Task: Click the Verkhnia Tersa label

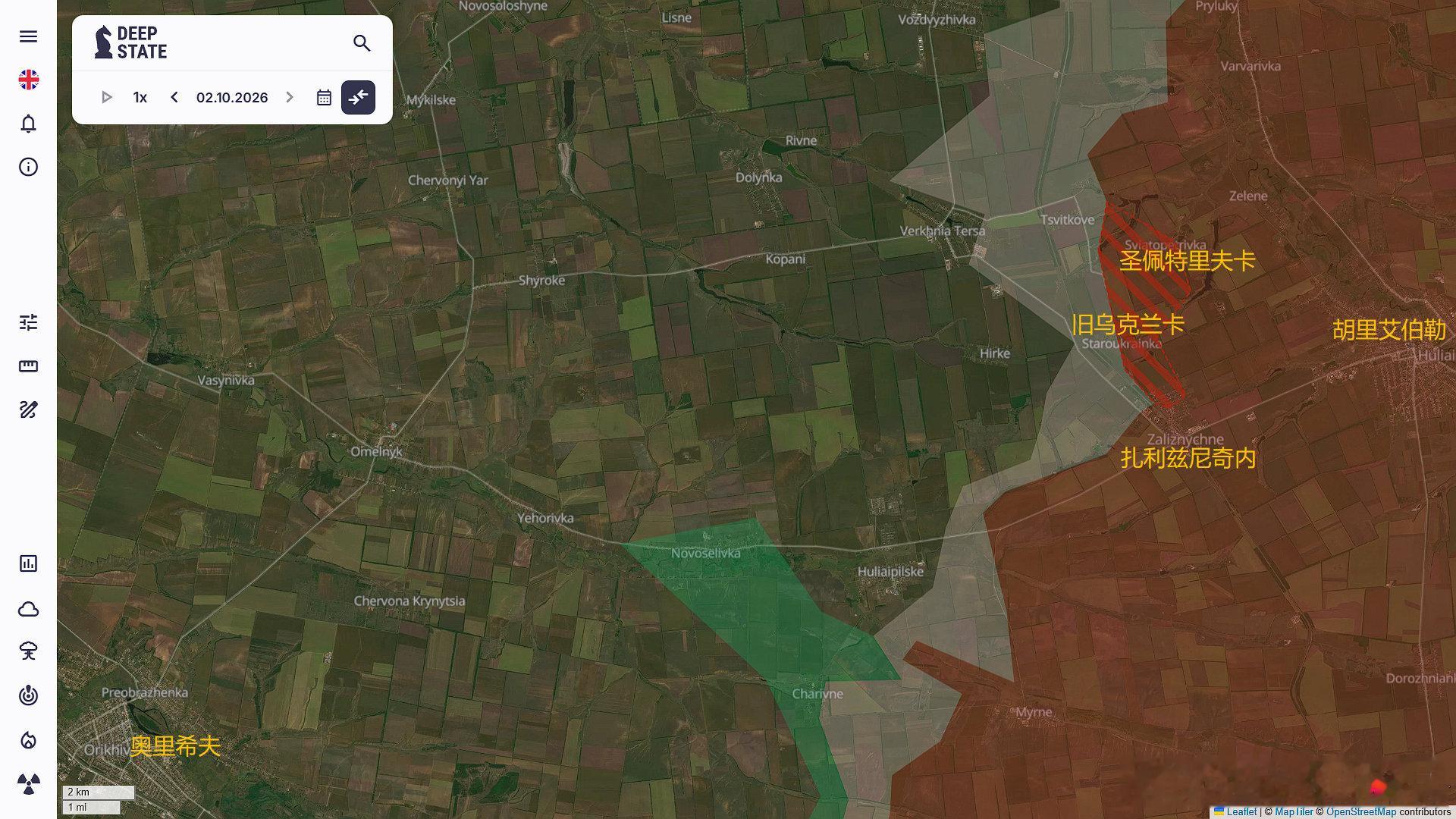Action: [943, 231]
